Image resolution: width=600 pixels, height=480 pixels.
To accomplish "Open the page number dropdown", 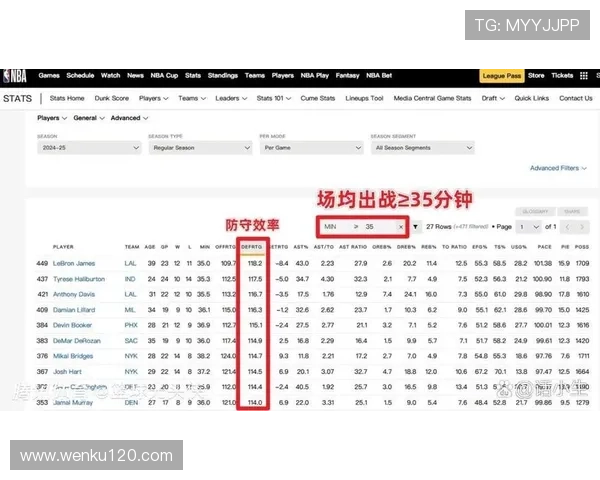I will point(529,227).
